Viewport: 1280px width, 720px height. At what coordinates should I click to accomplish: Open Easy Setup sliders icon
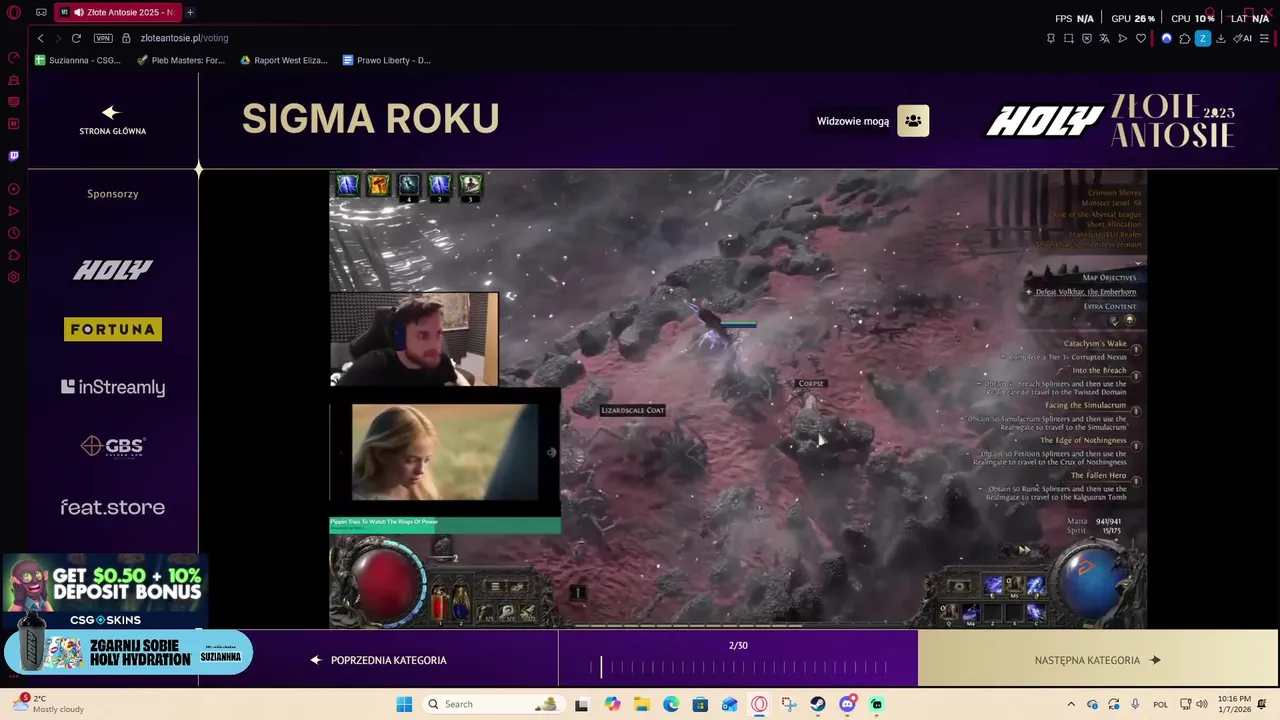pyautogui.click(x=1264, y=38)
